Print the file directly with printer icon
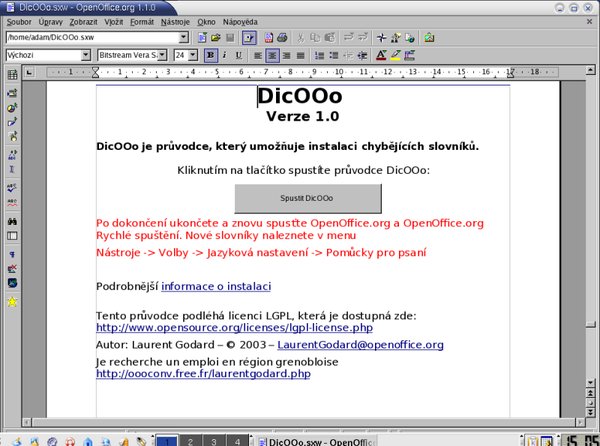600x446 pixels. [282, 37]
